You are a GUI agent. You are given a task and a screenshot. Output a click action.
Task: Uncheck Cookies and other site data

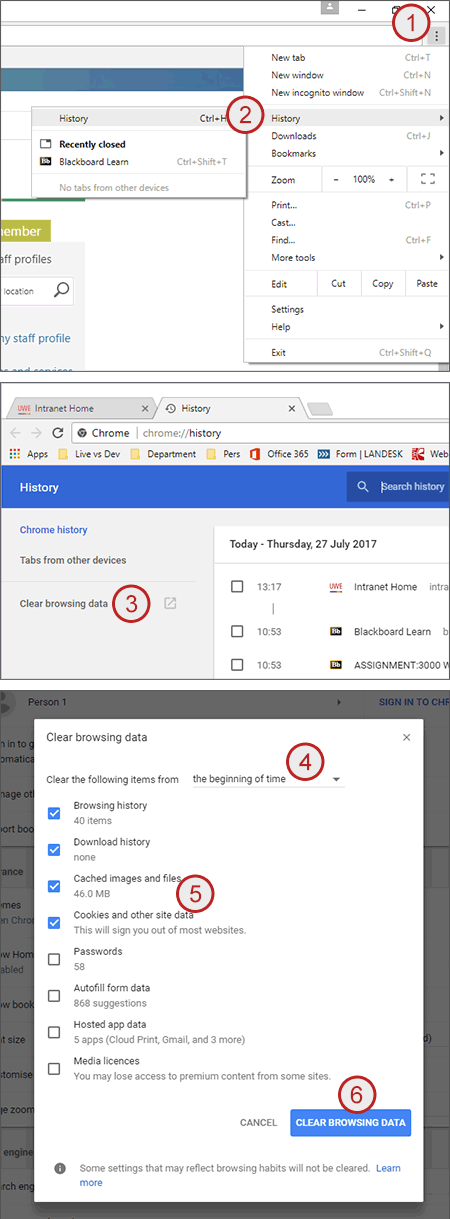pyautogui.click(x=54, y=923)
